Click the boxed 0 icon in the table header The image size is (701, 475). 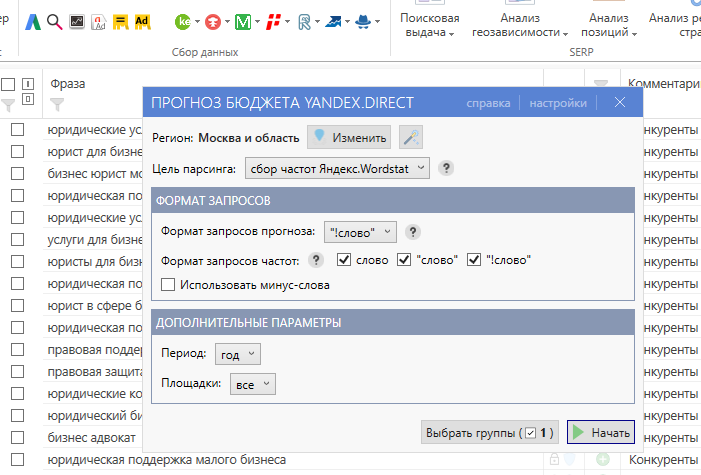(28, 99)
